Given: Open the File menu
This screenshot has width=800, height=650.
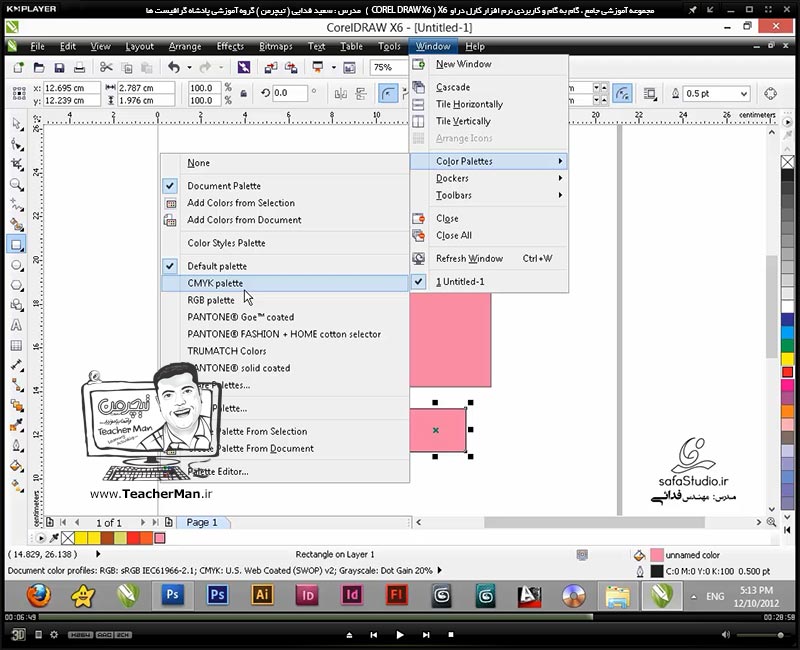Looking at the screenshot, I should pyautogui.click(x=37, y=46).
